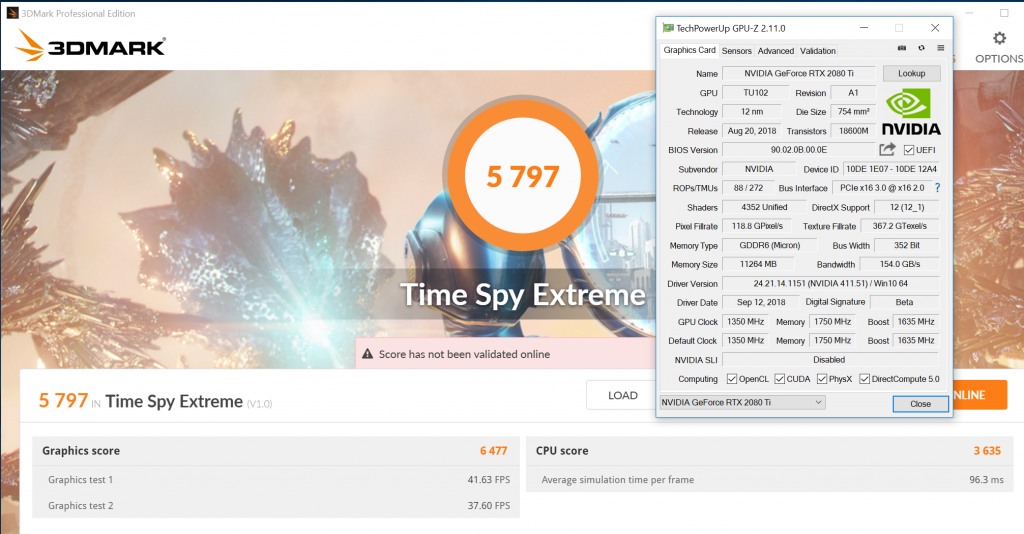Click the Close button in GPU-Z
This screenshot has width=1024, height=534.
coord(920,403)
